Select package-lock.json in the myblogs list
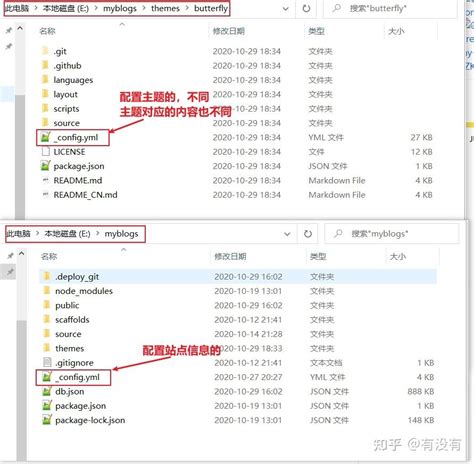This screenshot has width=474, height=464. [90, 420]
